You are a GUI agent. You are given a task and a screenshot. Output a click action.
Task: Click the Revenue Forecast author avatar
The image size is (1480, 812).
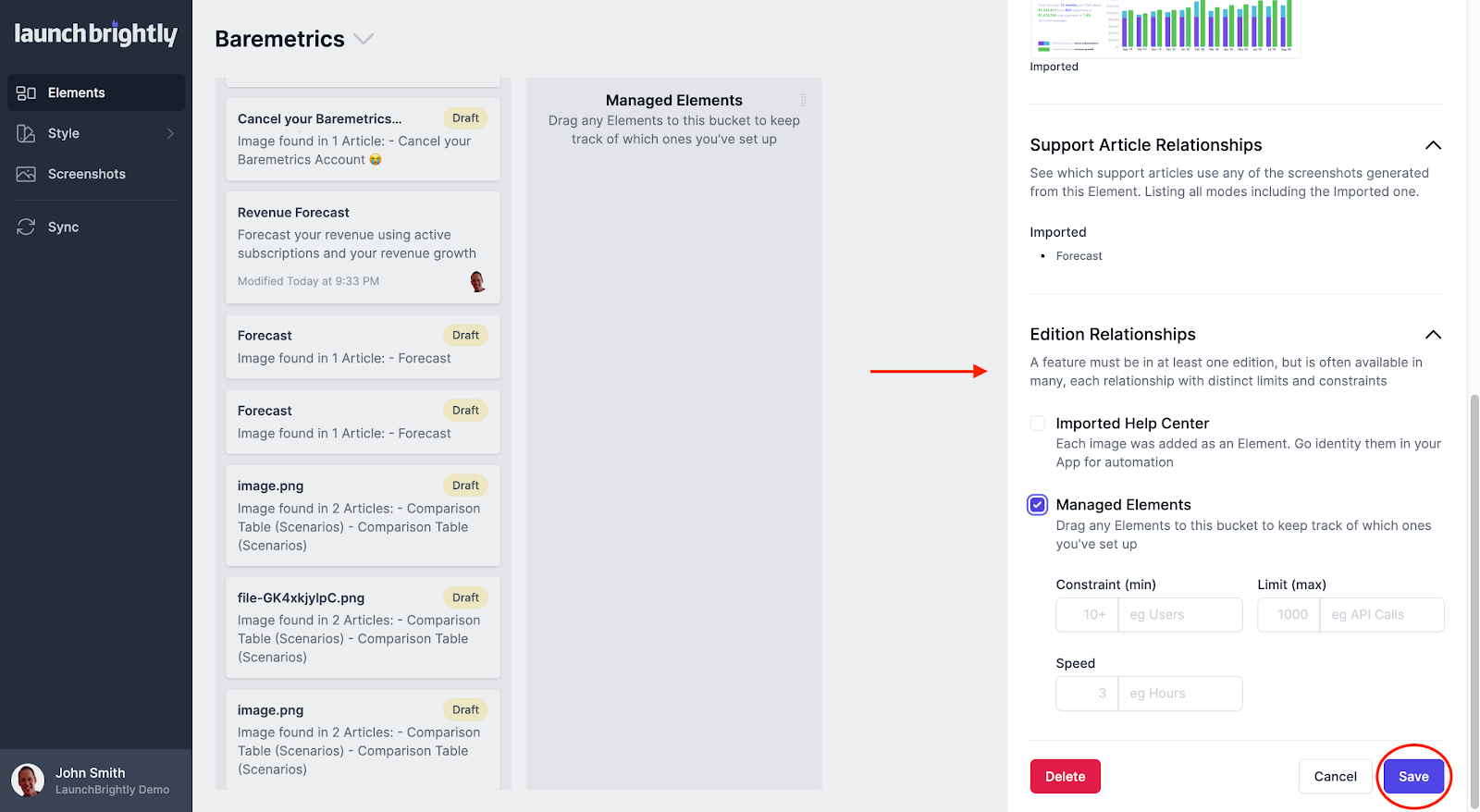point(477,281)
